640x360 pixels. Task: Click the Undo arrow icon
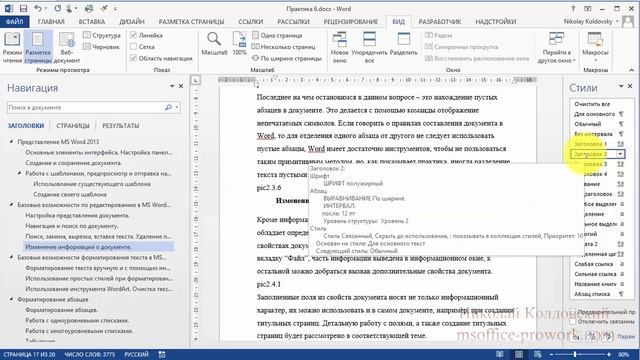coord(38,9)
